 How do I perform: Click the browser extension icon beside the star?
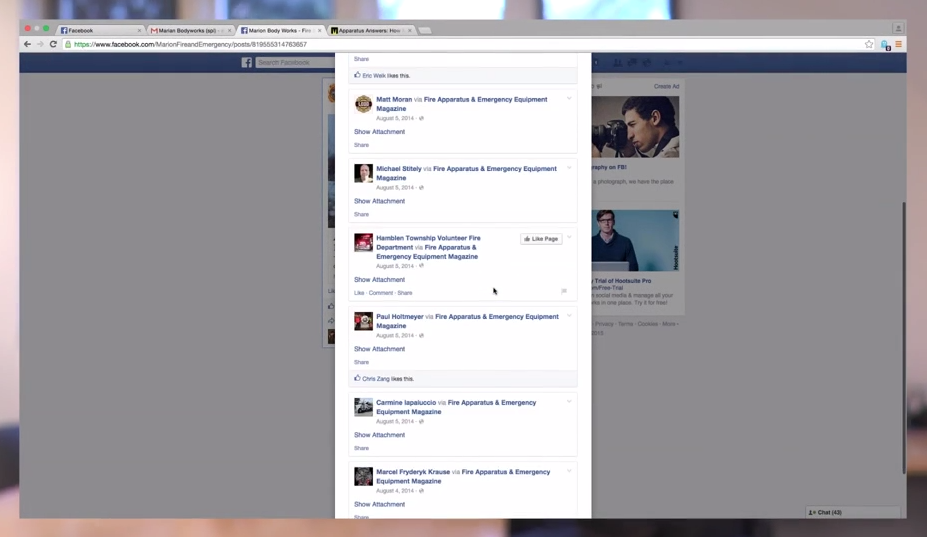pyautogui.click(x=885, y=45)
